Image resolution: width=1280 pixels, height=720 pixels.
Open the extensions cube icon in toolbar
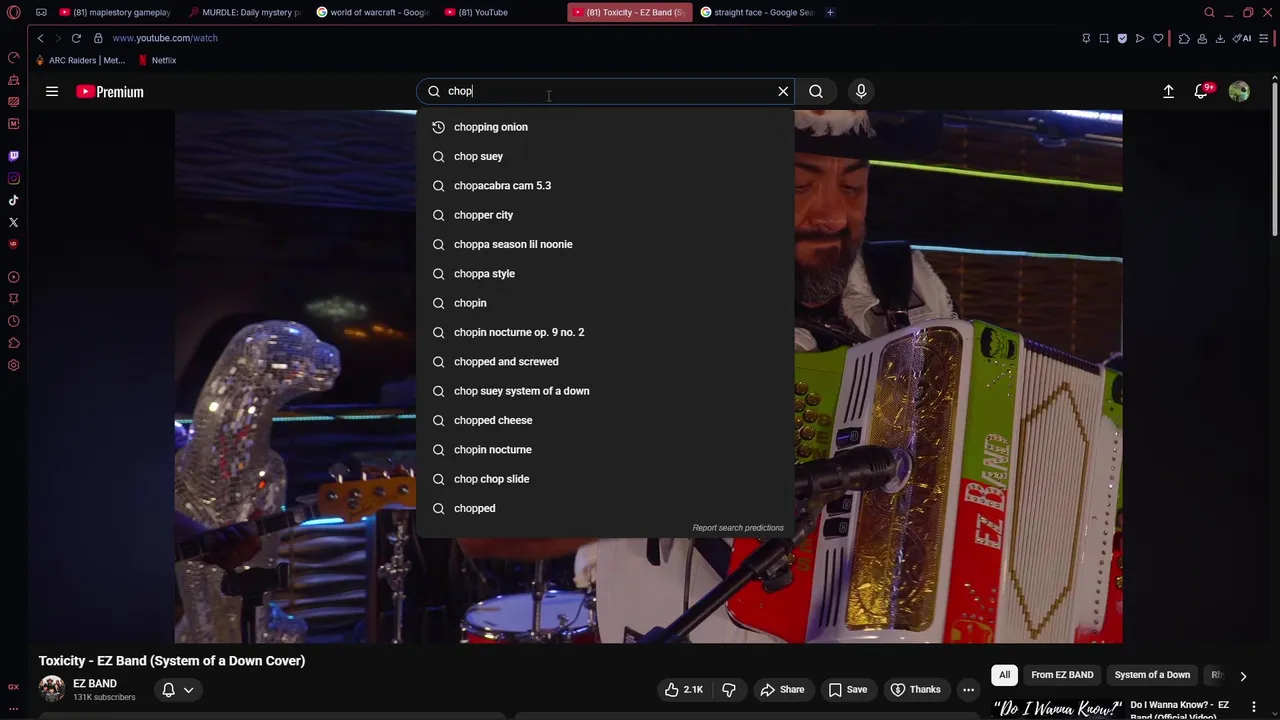1184,38
